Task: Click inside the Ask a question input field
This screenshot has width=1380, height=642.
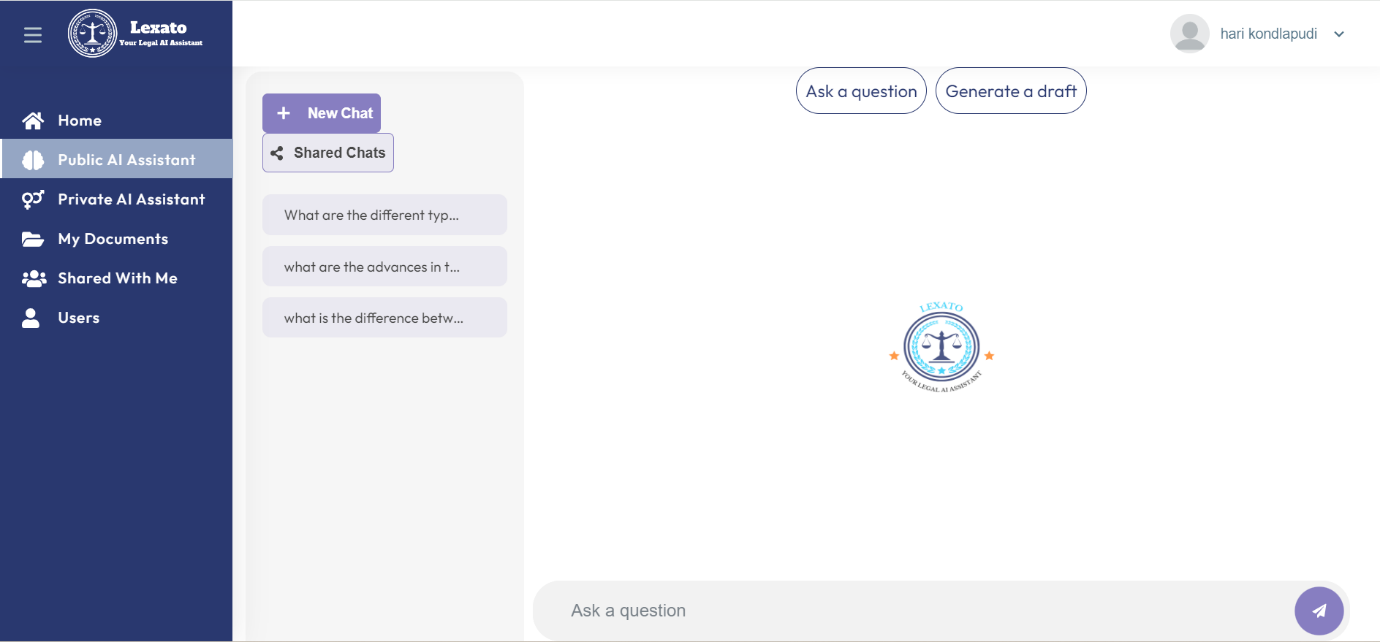Action: (900, 610)
